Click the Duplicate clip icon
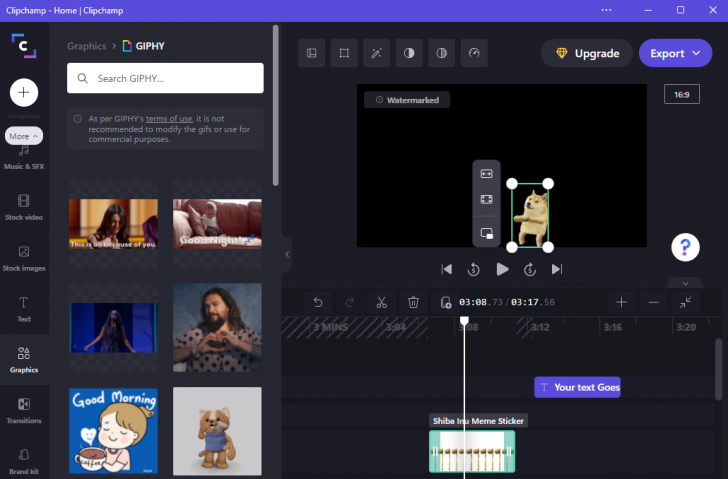Image resolution: width=728 pixels, height=479 pixels. [x=445, y=303]
